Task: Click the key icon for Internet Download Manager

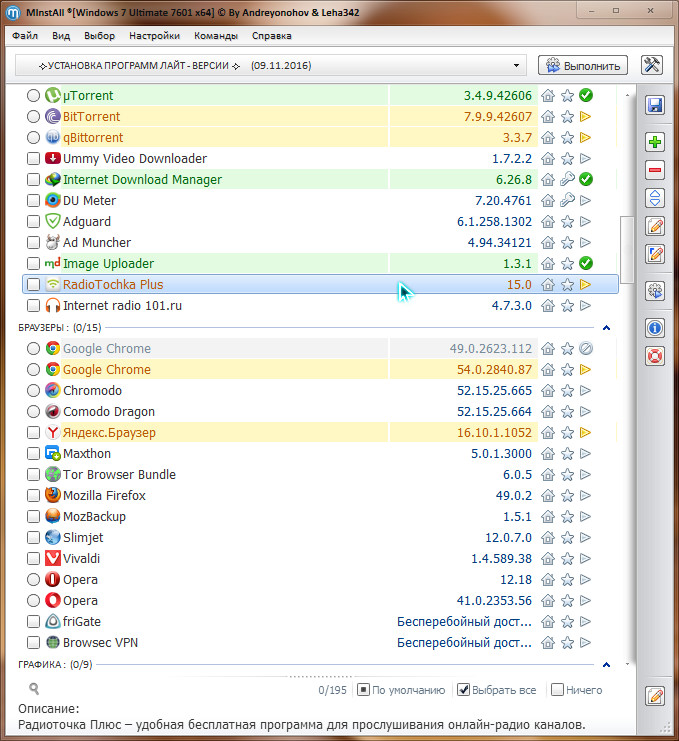Action: click(567, 180)
